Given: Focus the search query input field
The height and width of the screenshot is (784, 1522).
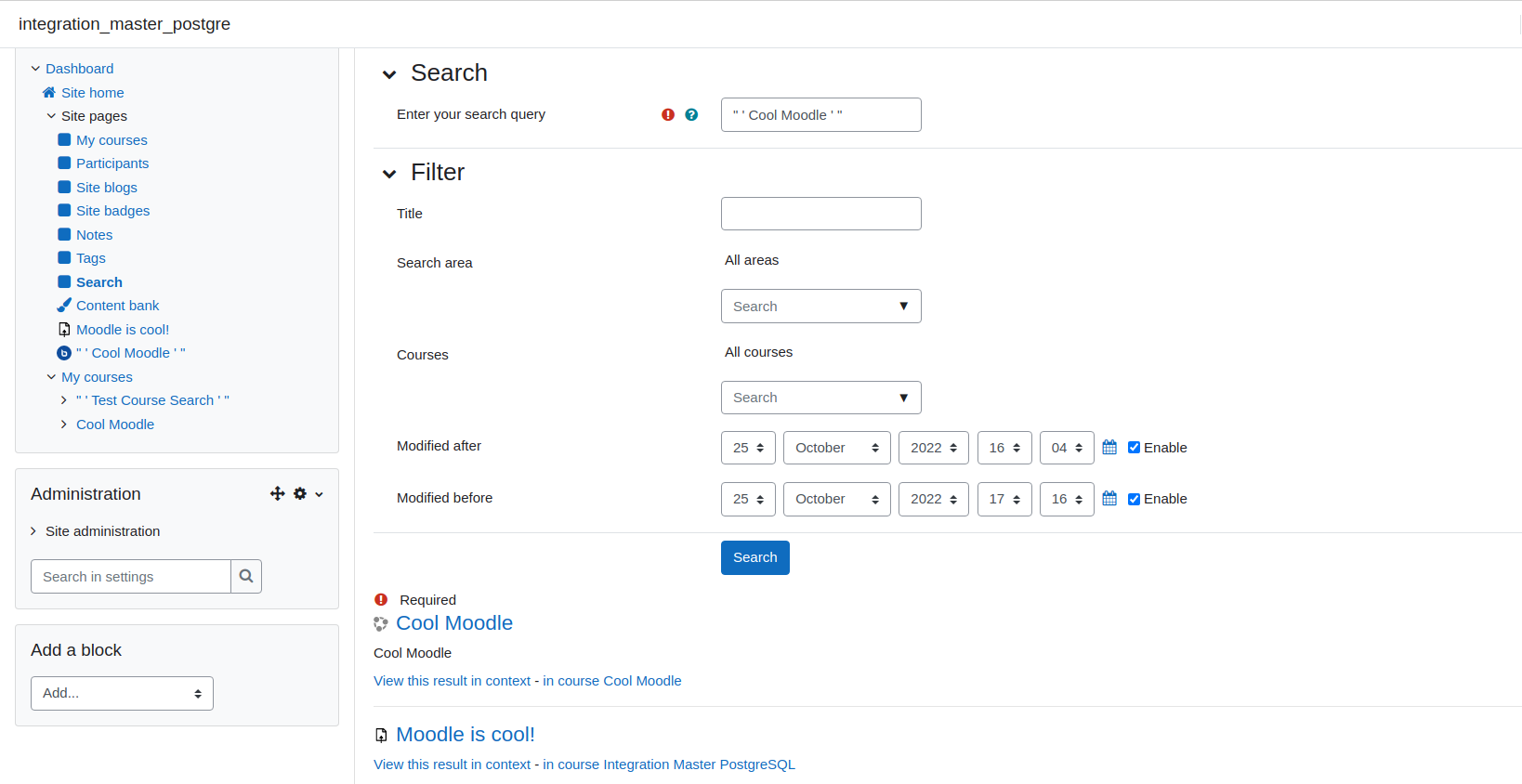Looking at the screenshot, I should pos(821,114).
